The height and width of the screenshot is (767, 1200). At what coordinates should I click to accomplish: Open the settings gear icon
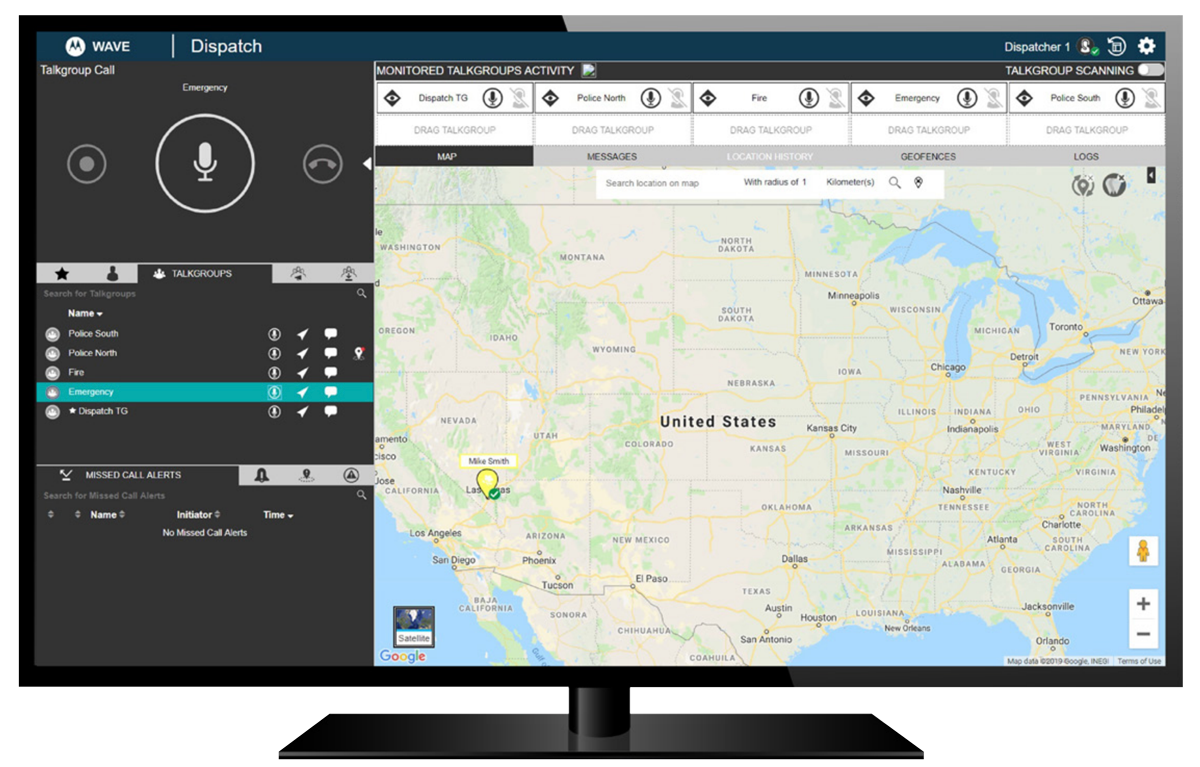[1146, 46]
